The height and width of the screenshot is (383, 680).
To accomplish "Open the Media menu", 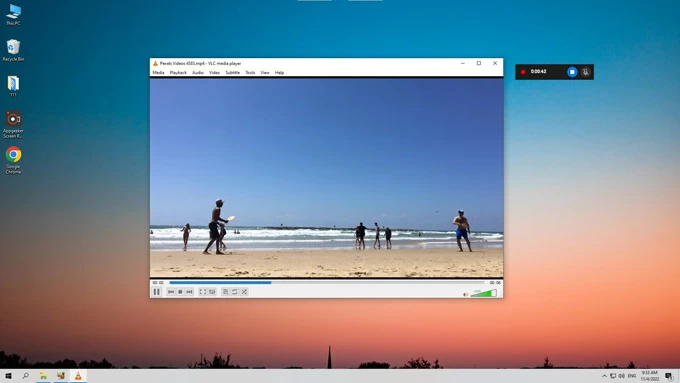I will point(158,72).
